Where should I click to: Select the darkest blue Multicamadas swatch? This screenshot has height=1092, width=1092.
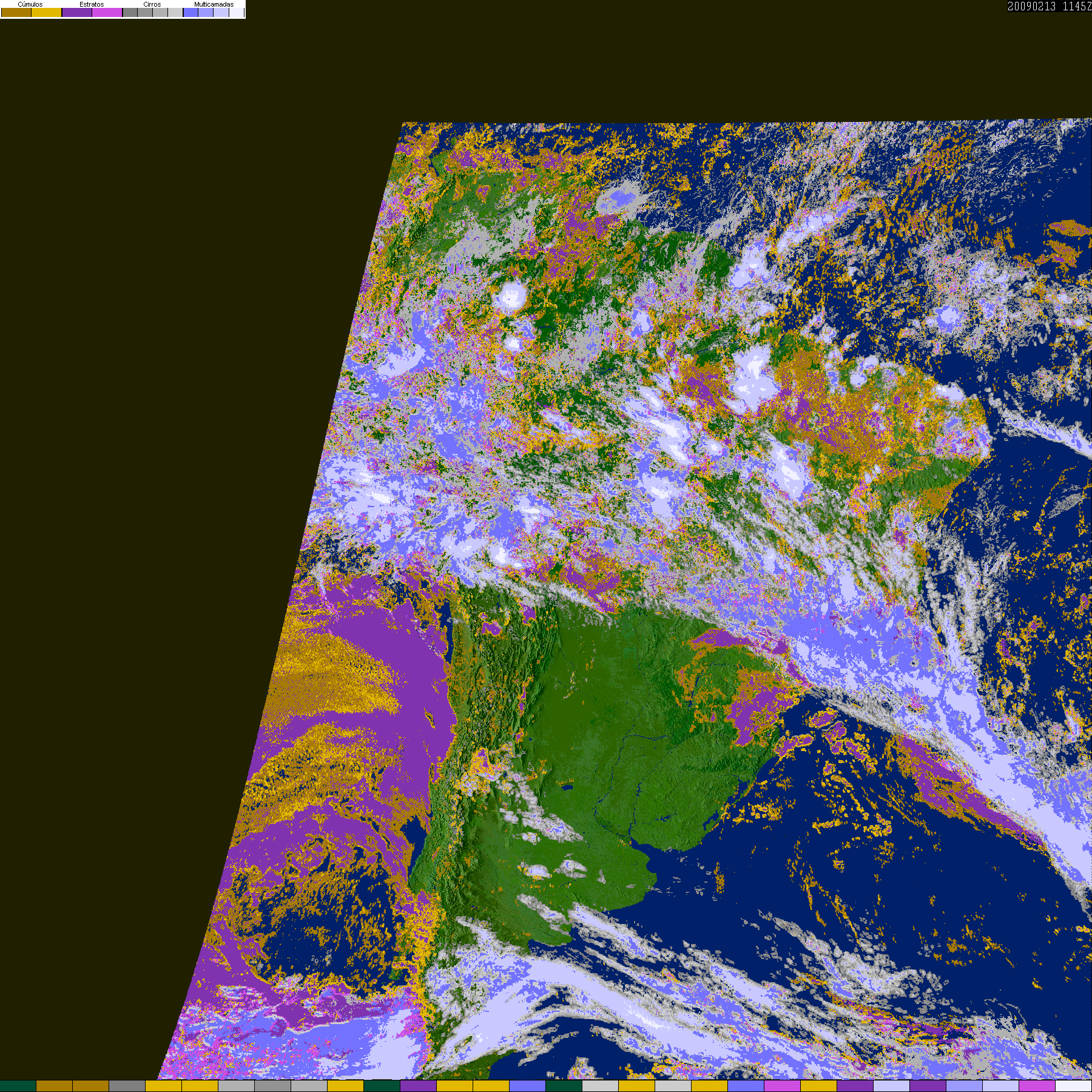click(190, 12)
